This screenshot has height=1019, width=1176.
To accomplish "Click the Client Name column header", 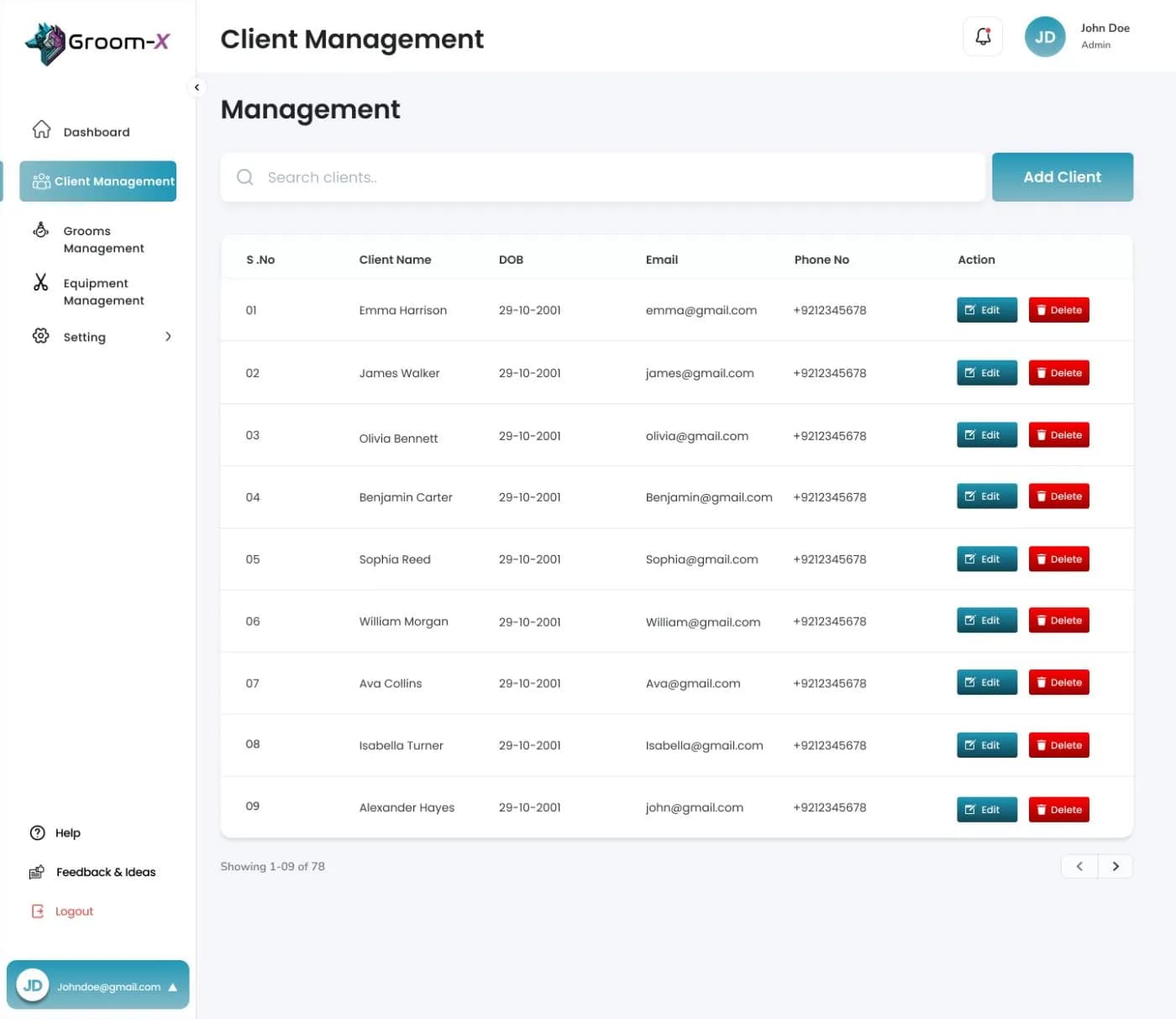I will (x=395, y=260).
